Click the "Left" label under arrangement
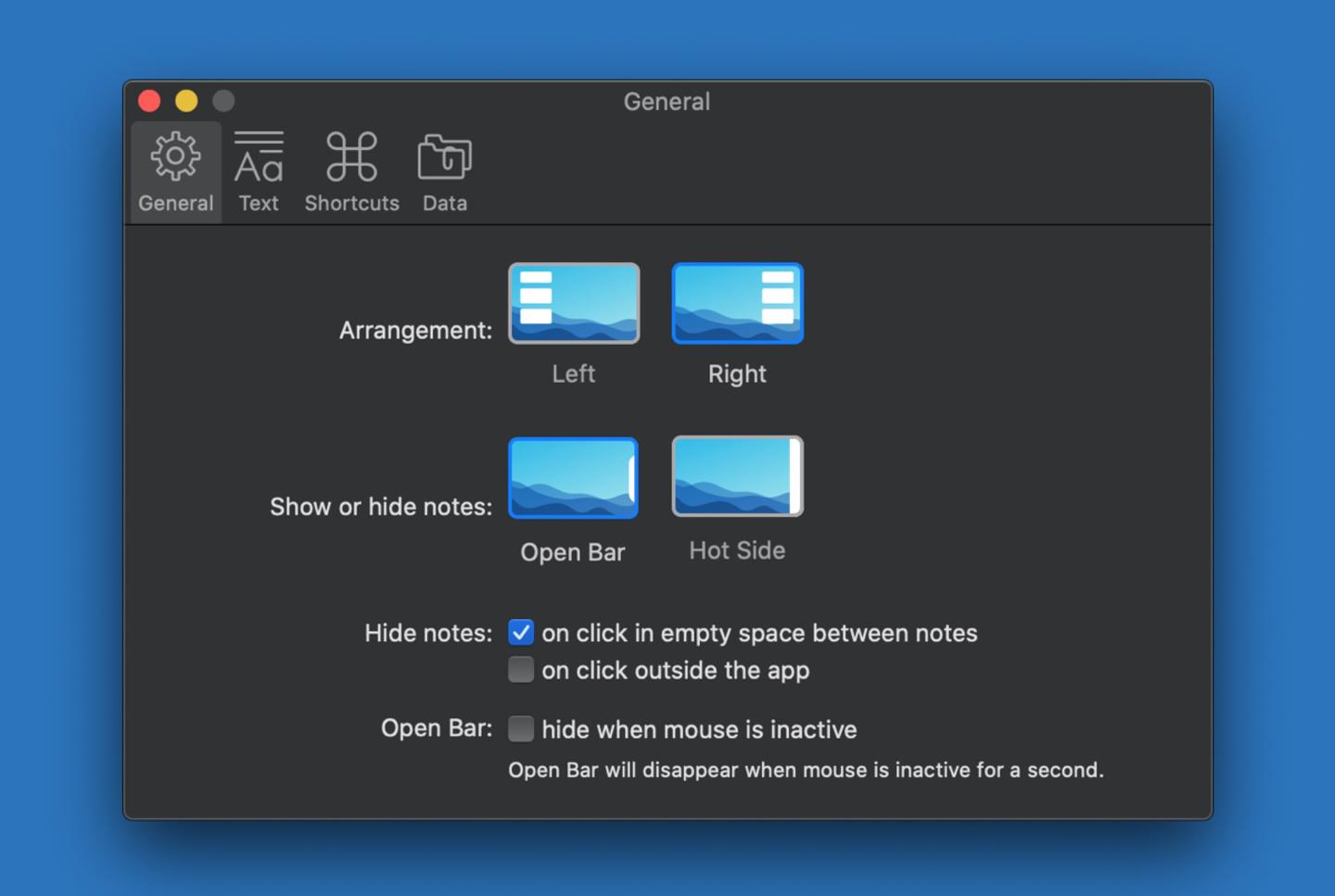The height and width of the screenshot is (896, 1335). pos(574,373)
